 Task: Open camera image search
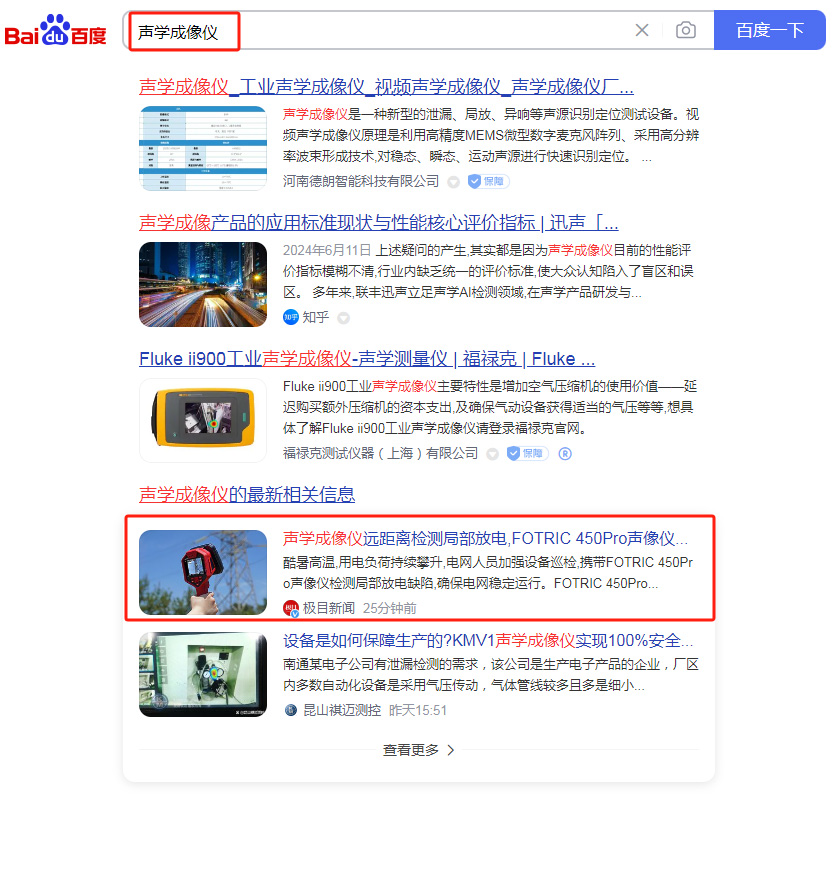(685, 30)
